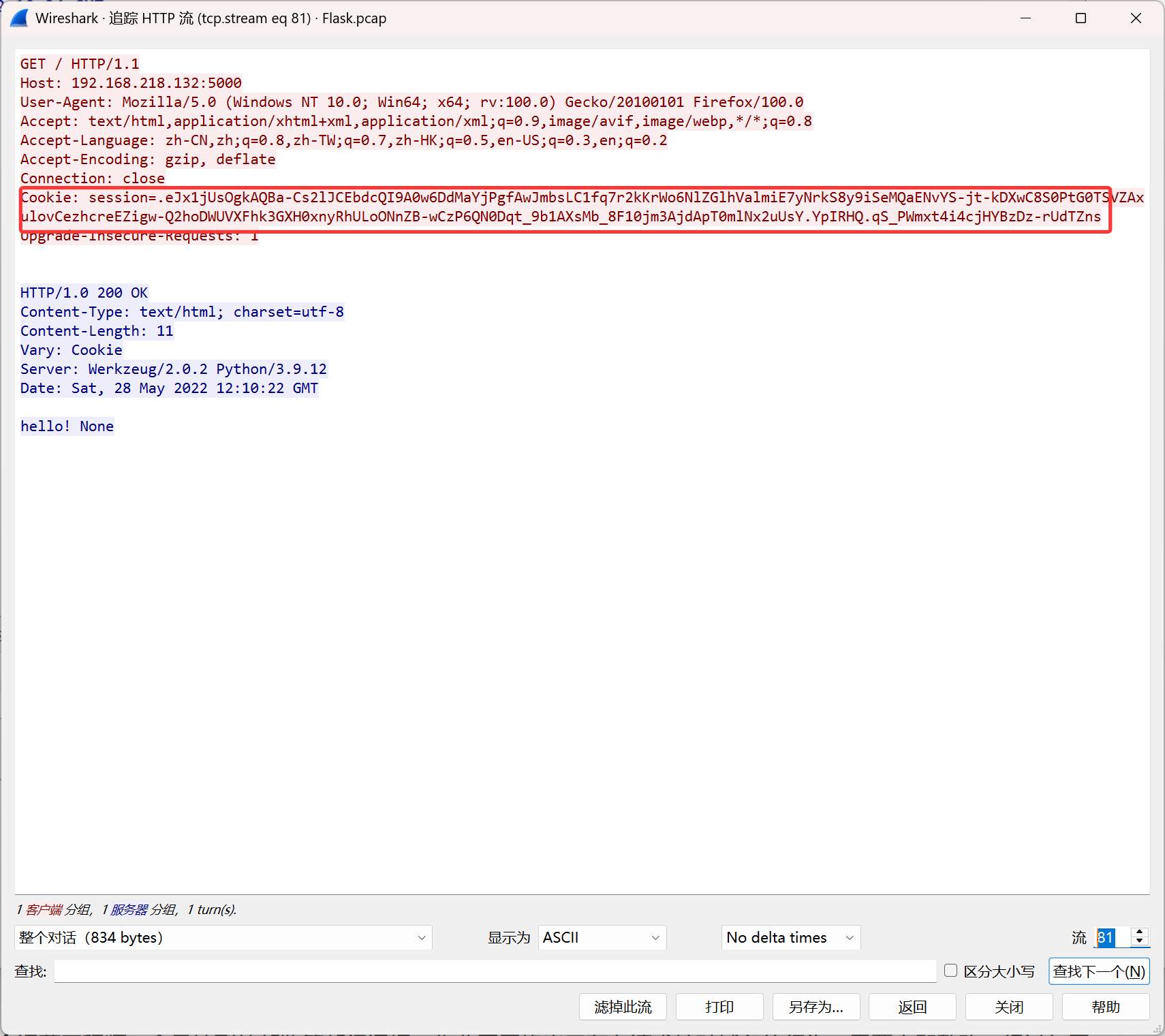The height and width of the screenshot is (1036, 1165).
Task: Click the 帮助 help button
Action: click(x=1106, y=1007)
